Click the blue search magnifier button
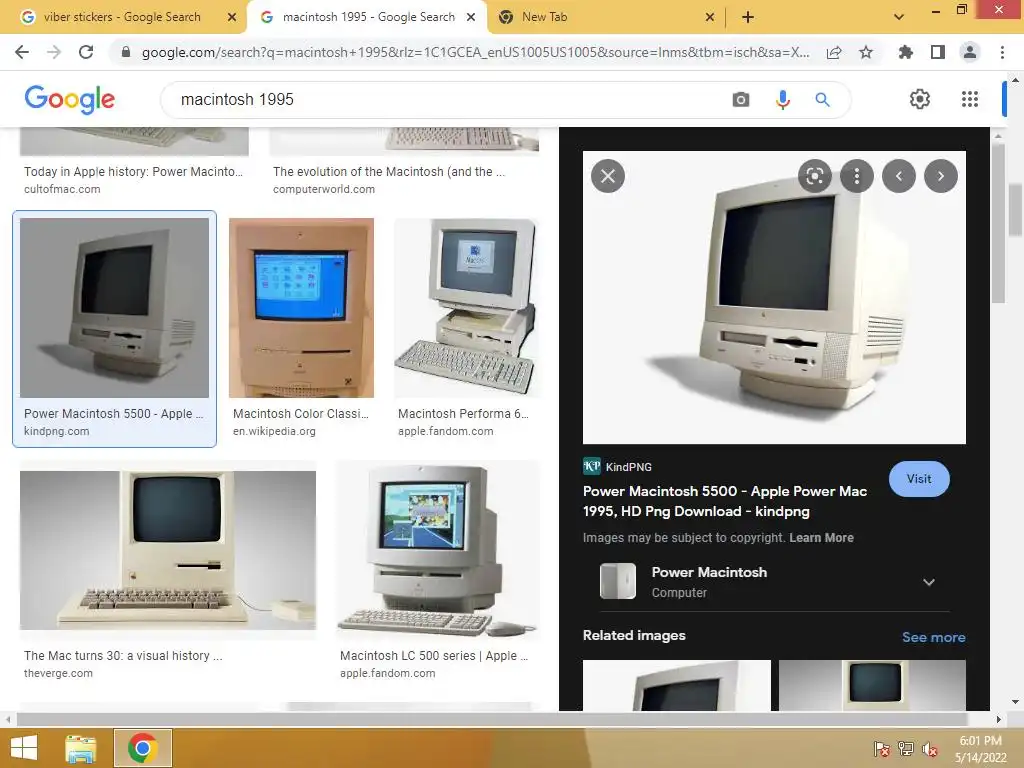The width and height of the screenshot is (1024, 768). click(x=822, y=99)
